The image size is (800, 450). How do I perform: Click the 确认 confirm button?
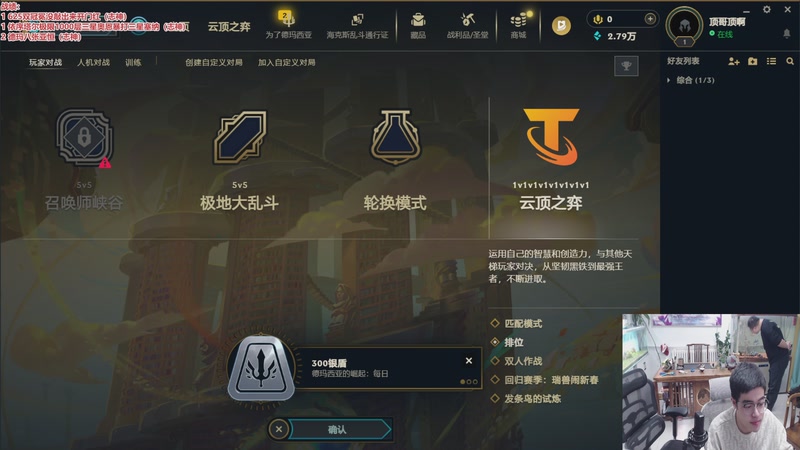pos(337,430)
